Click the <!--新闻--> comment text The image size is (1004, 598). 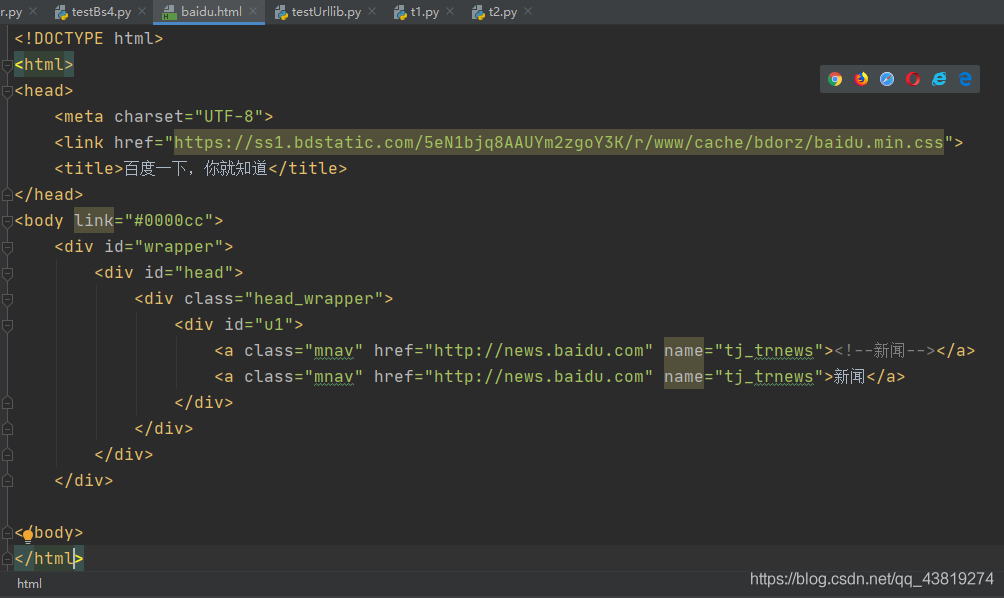coord(885,351)
